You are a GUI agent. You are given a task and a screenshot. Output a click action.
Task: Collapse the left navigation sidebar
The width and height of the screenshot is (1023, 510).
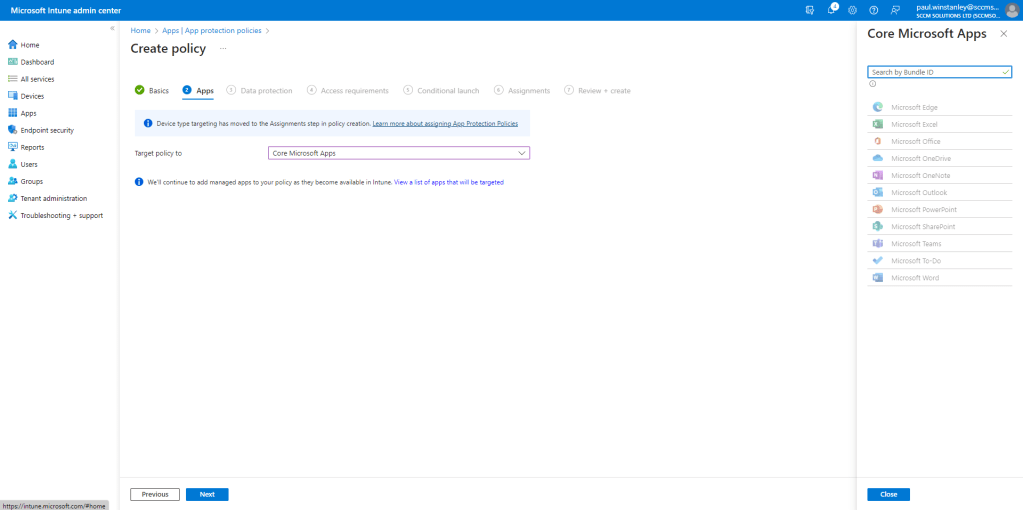pyautogui.click(x=112, y=28)
